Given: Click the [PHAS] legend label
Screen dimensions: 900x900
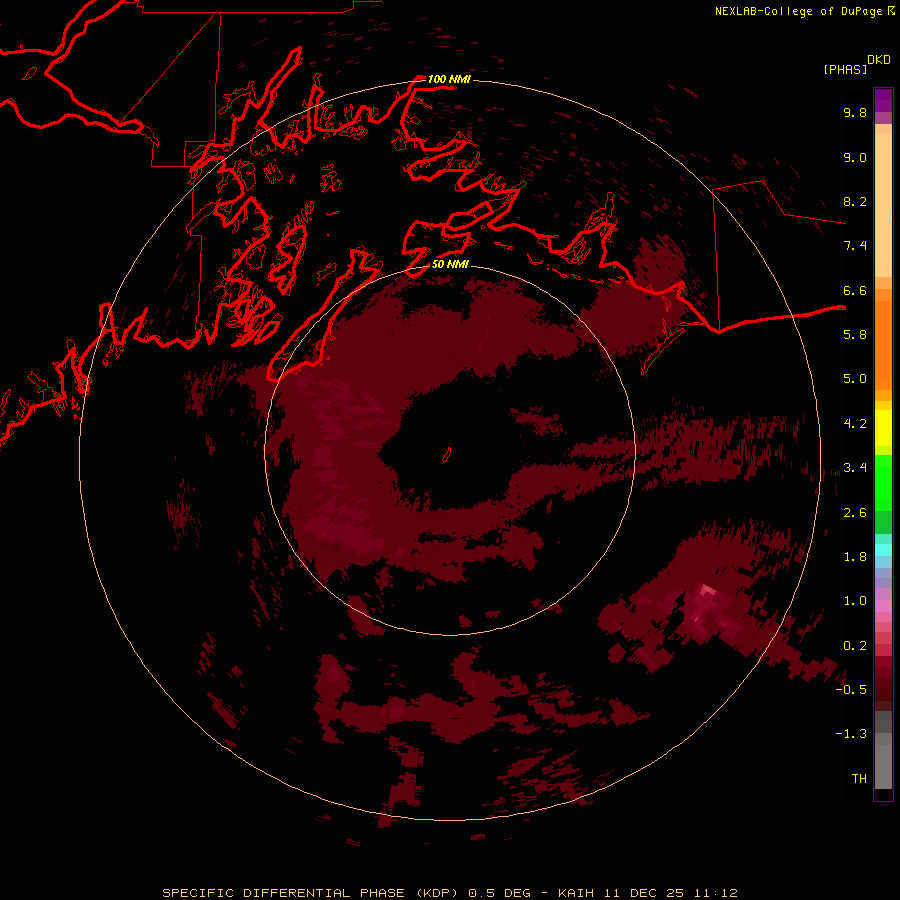Looking at the screenshot, I should 845,70.
